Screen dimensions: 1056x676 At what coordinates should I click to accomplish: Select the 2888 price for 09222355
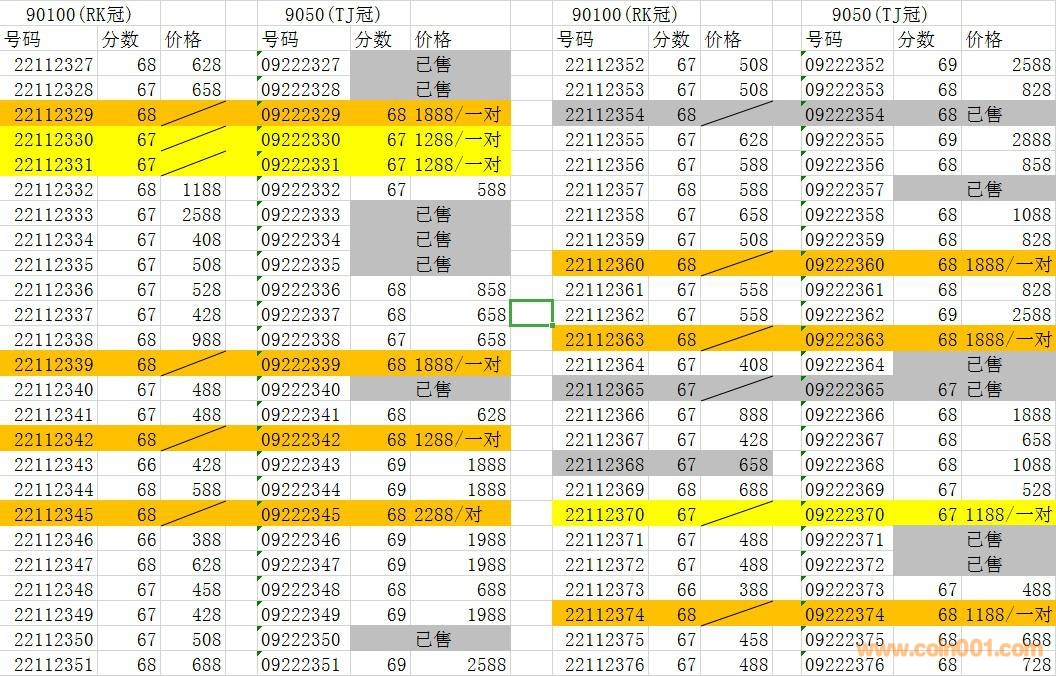(x=1008, y=139)
